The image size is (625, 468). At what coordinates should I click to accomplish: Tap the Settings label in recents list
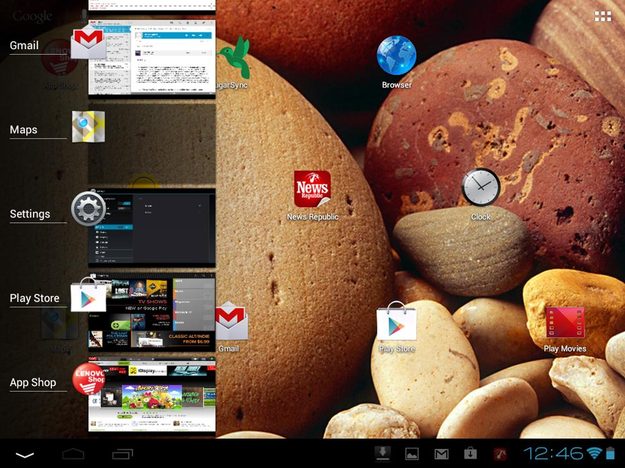(x=30, y=214)
